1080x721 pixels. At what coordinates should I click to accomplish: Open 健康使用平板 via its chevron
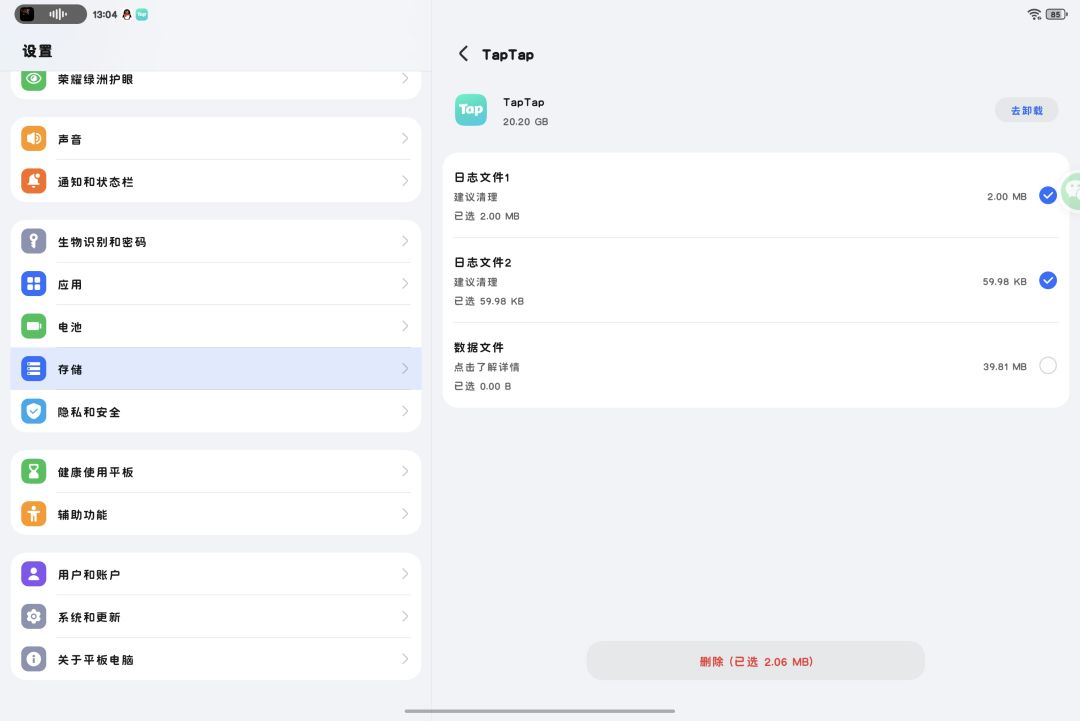click(x=405, y=472)
